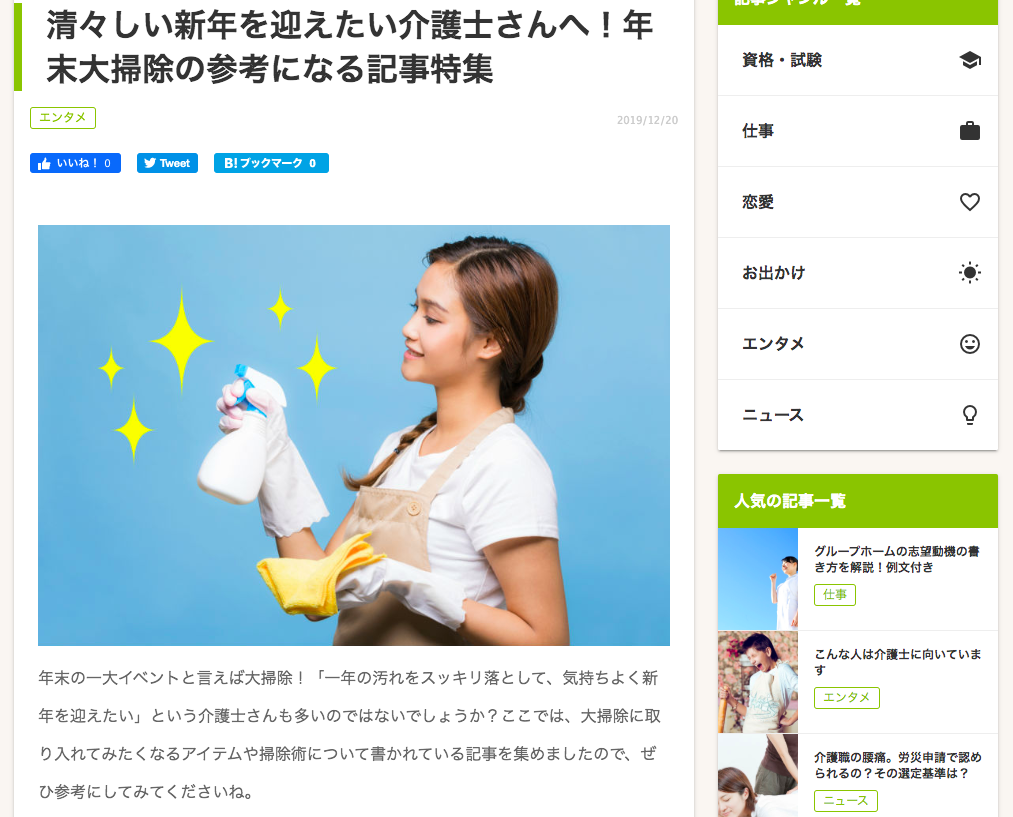1013x817 pixels.
Task: Open the こんな人は介護士に向いています article
Action: coord(897,662)
